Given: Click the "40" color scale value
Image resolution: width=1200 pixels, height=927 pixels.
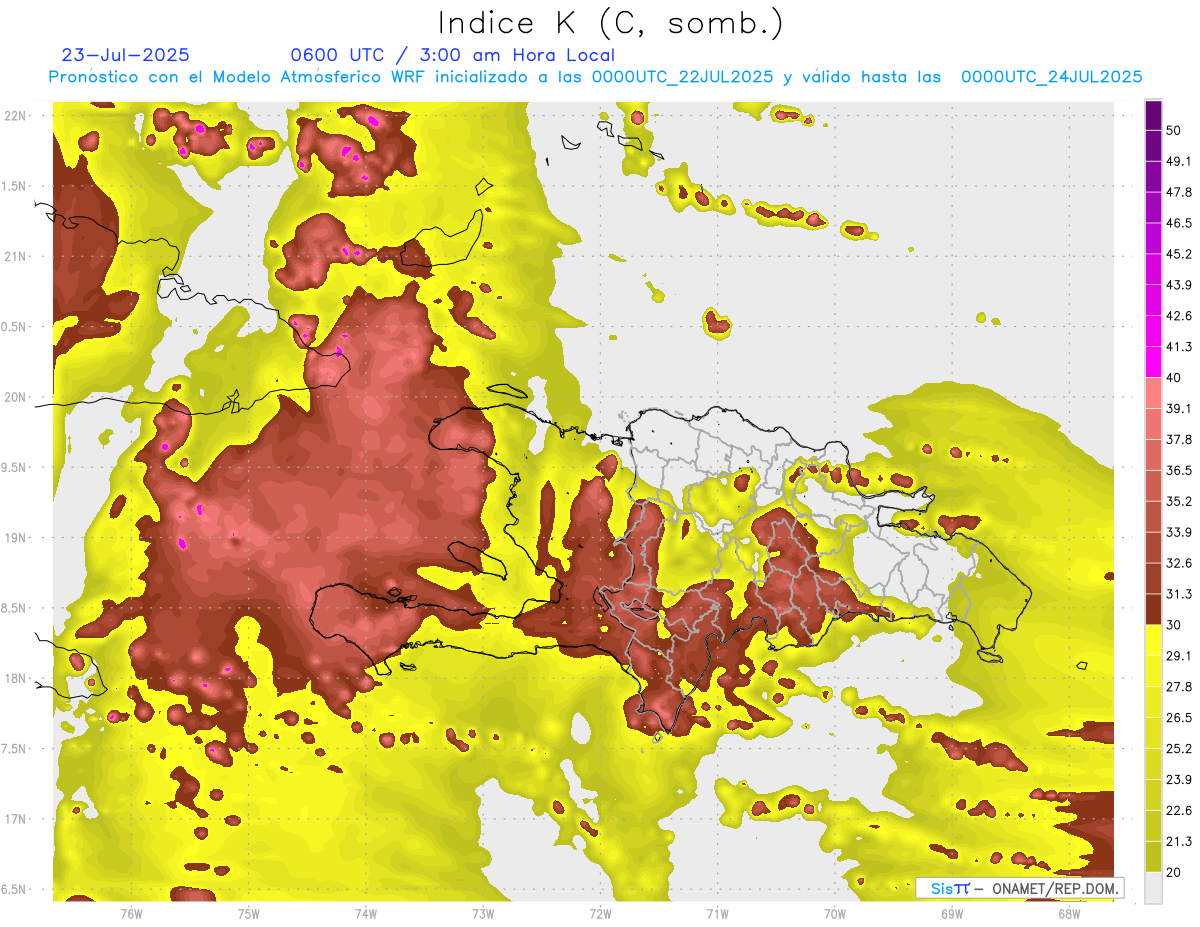Looking at the screenshot, I should [x=1174, y=378].
